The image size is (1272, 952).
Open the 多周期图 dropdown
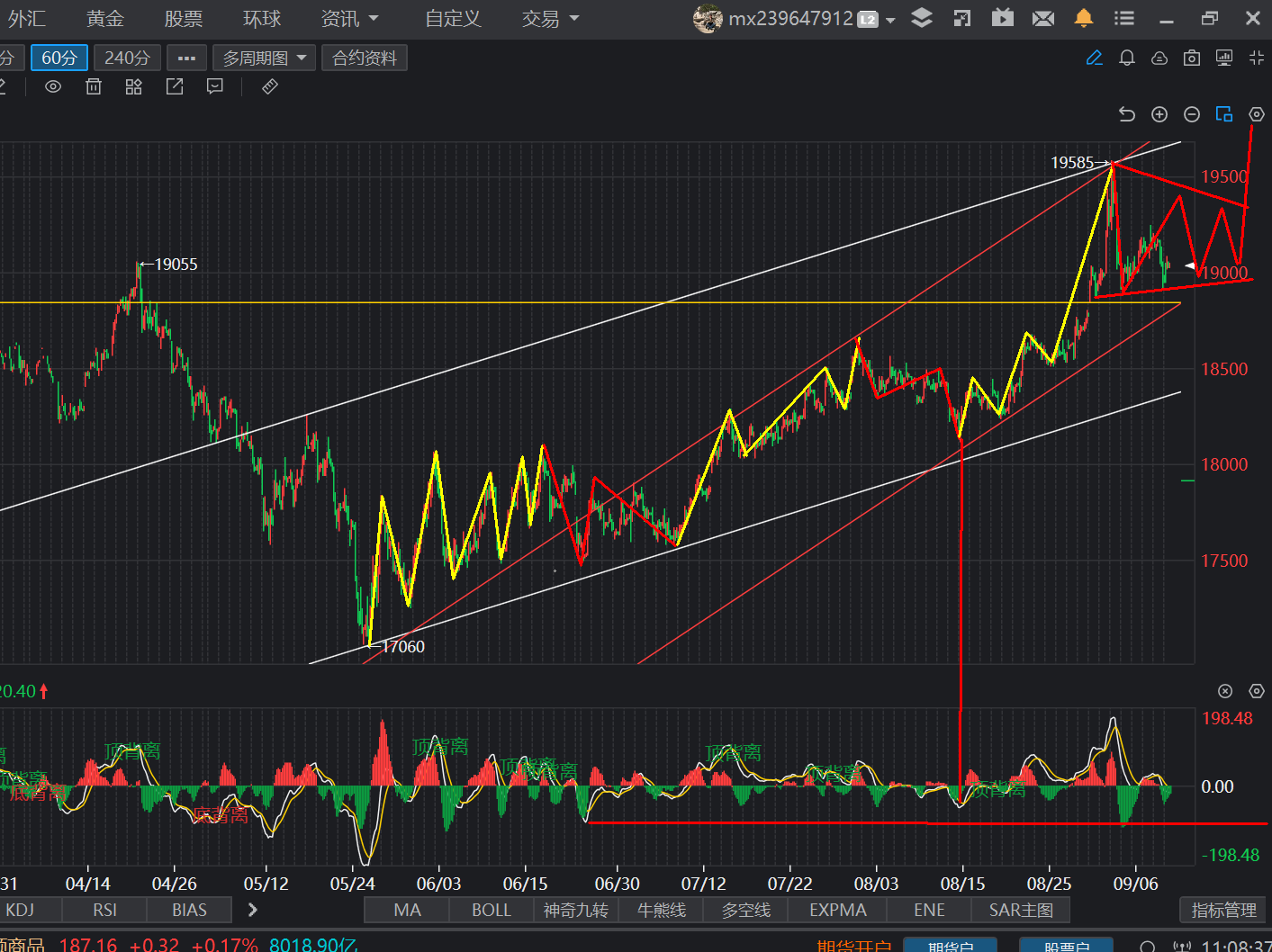(x=265, y=58)
